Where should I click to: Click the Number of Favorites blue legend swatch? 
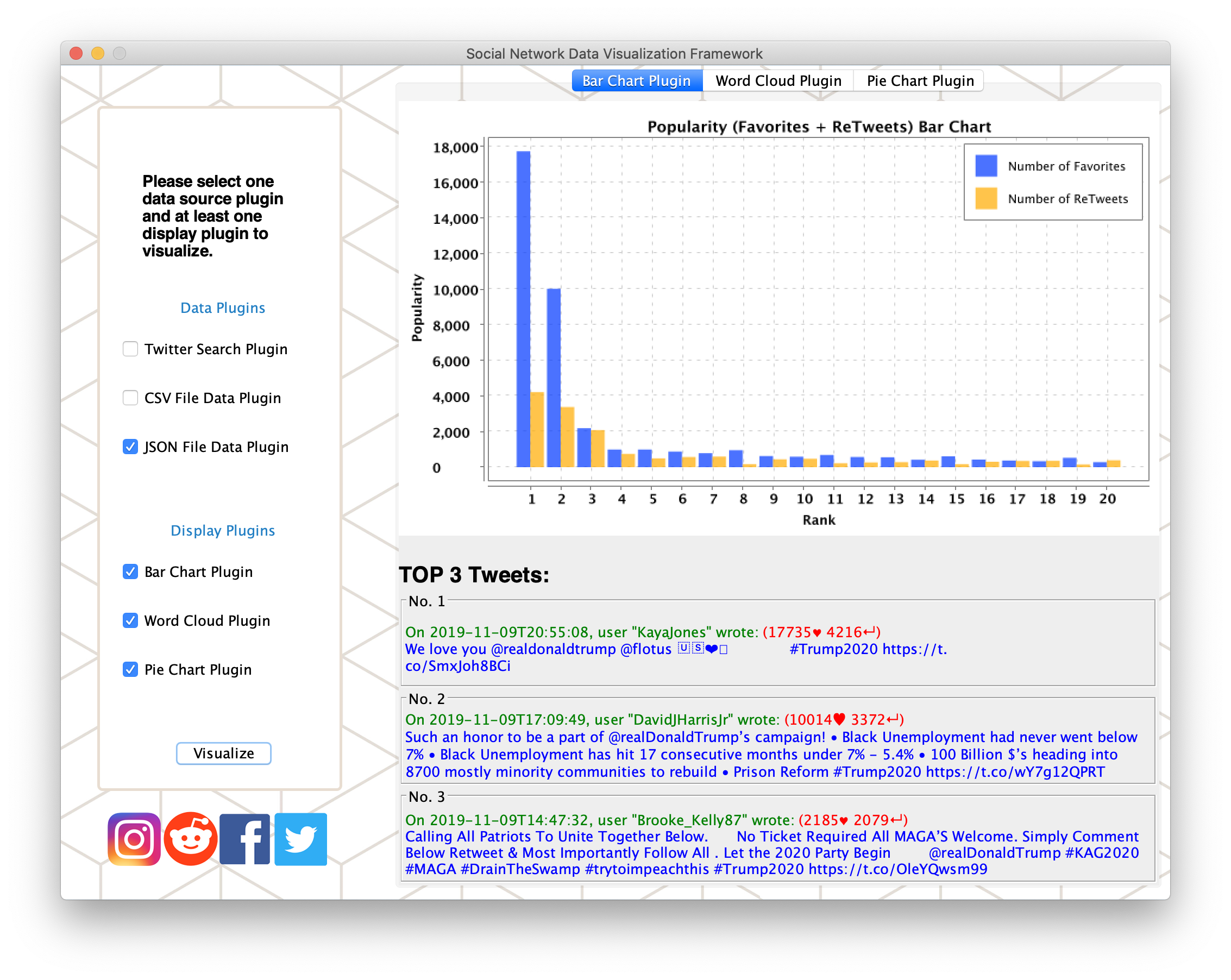pos(986,166)
